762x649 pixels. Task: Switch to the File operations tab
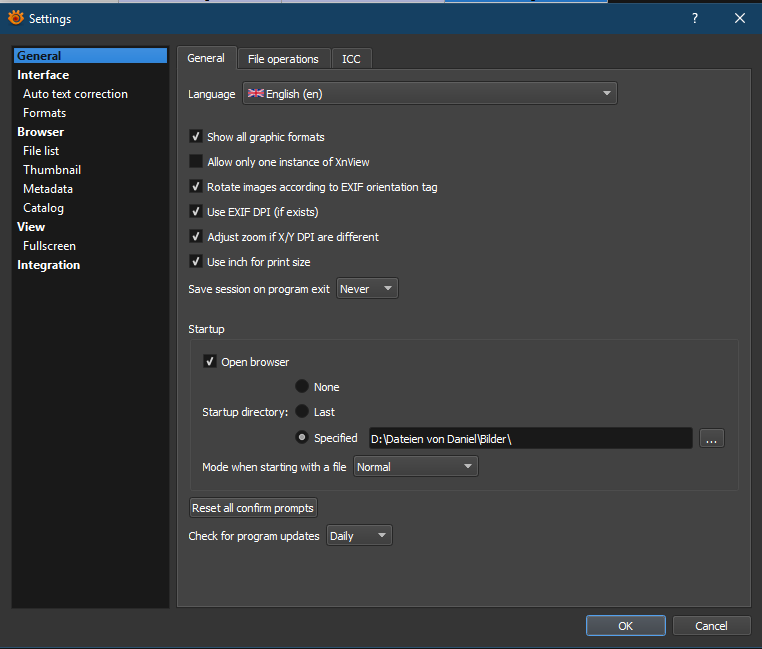[283, 59]
